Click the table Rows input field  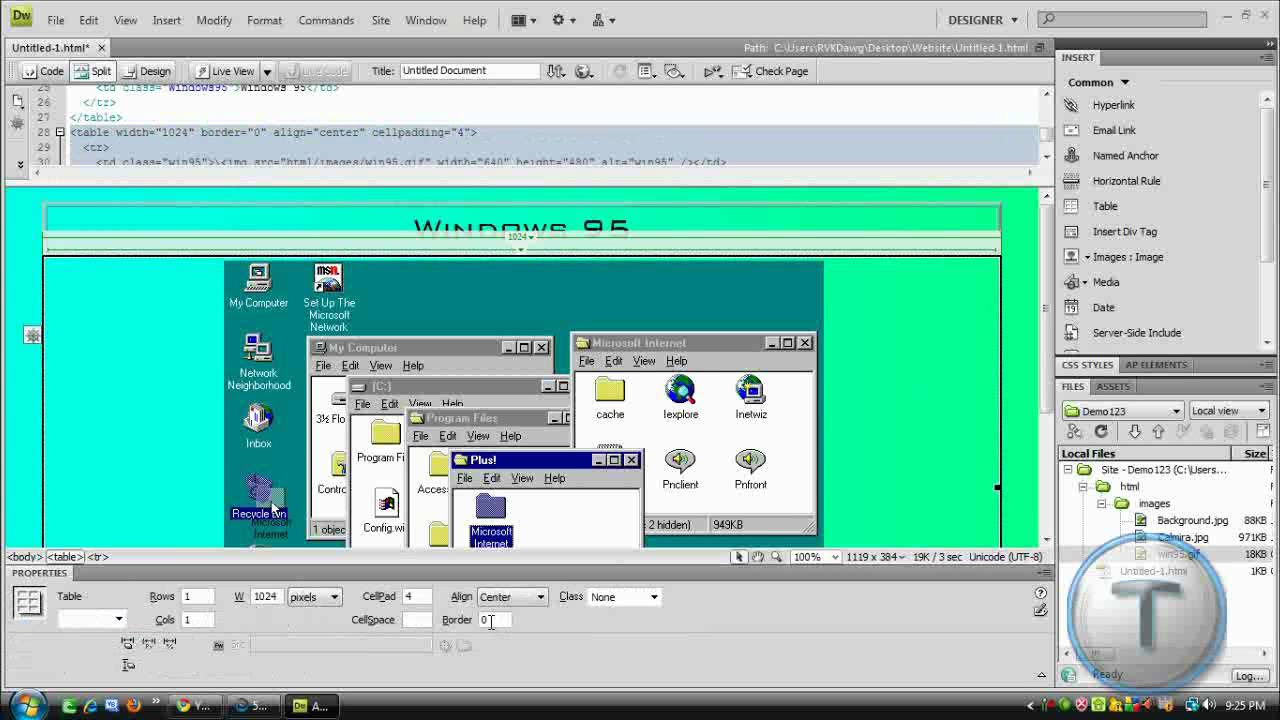(x=197, y=597)
